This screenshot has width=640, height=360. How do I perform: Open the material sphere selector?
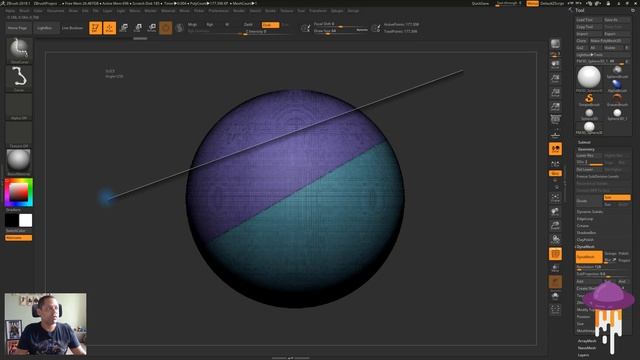coord(19,162)
